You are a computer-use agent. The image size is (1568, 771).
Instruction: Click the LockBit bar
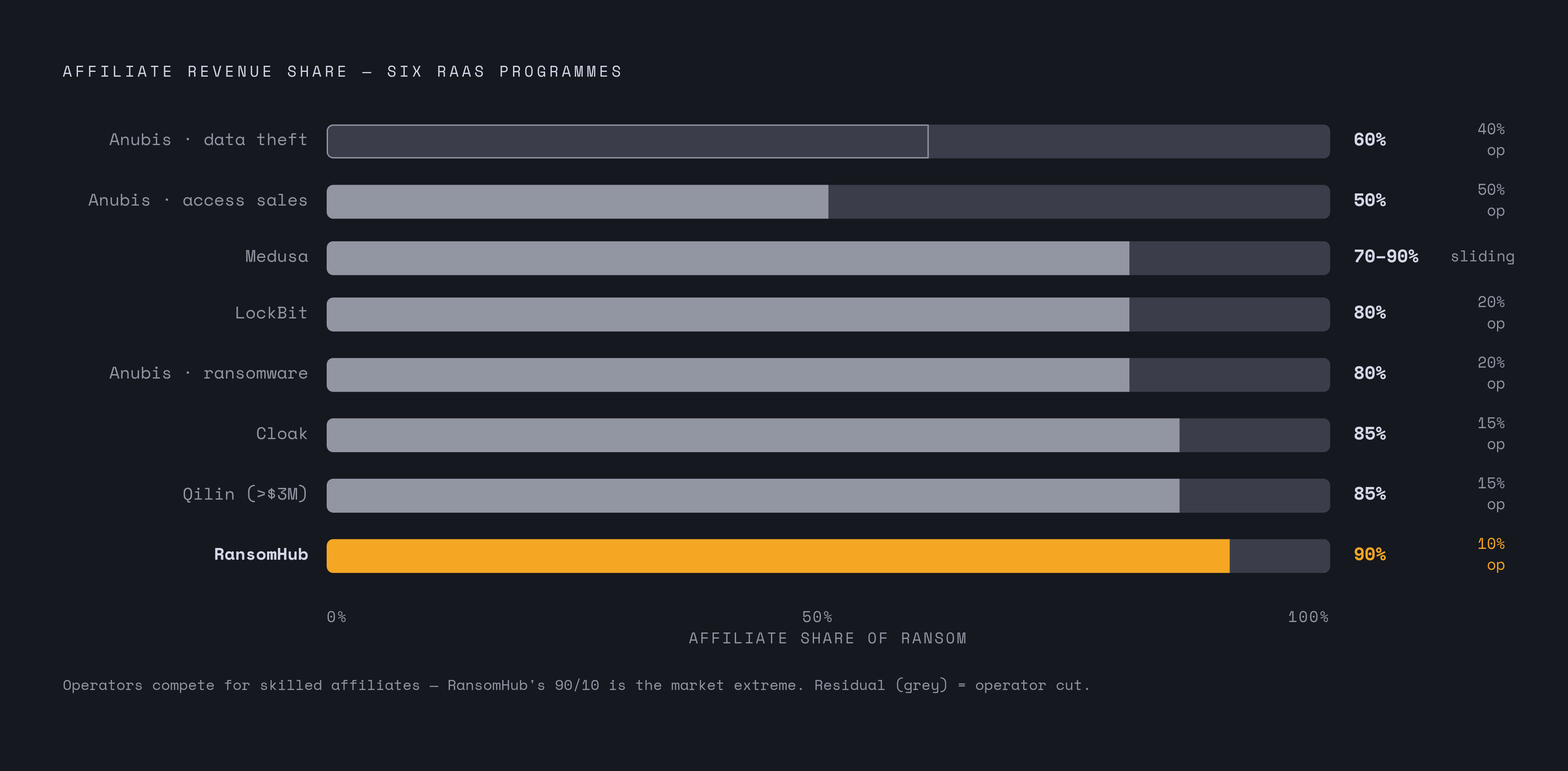[728, 314]
